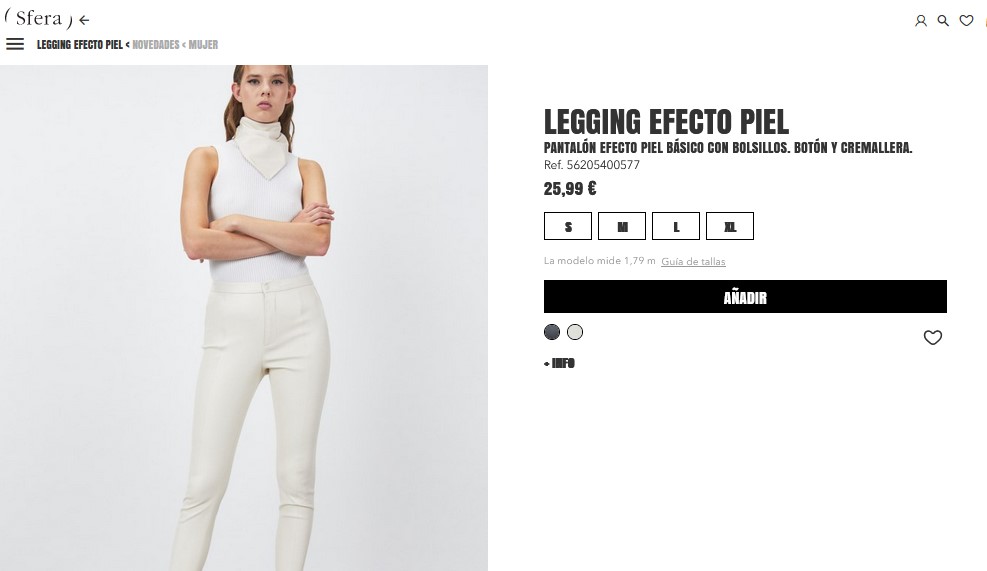
Task: Select size L
Action: click(x=676, y=226)
